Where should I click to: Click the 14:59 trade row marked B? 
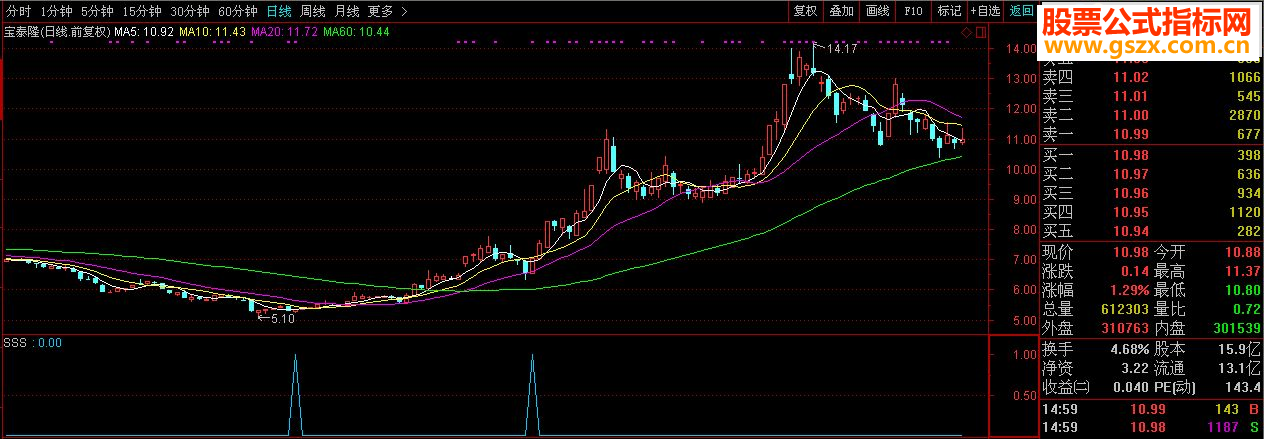(1151, 410)
